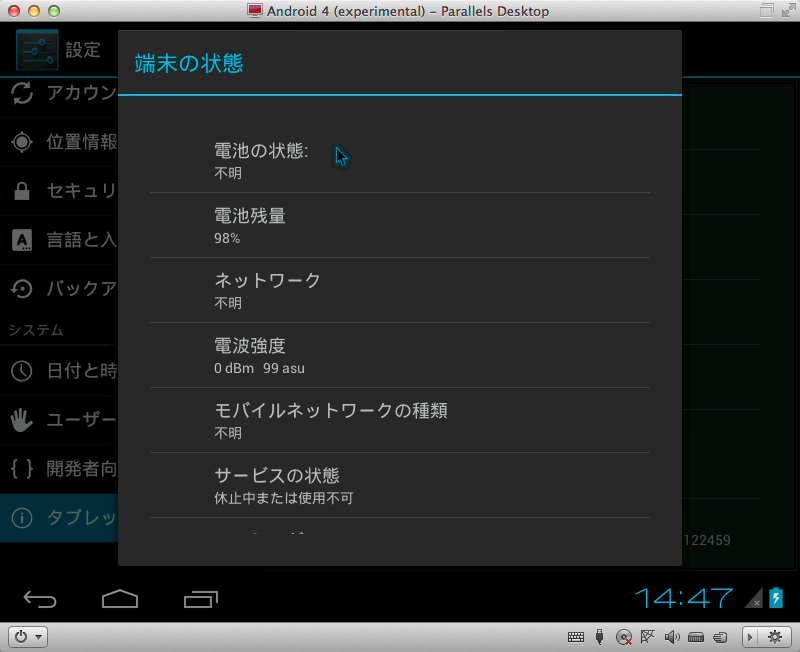Click the signal strength icon near clock
The width and height of the screenshot is (800, 652).
(x=754, y=598)
